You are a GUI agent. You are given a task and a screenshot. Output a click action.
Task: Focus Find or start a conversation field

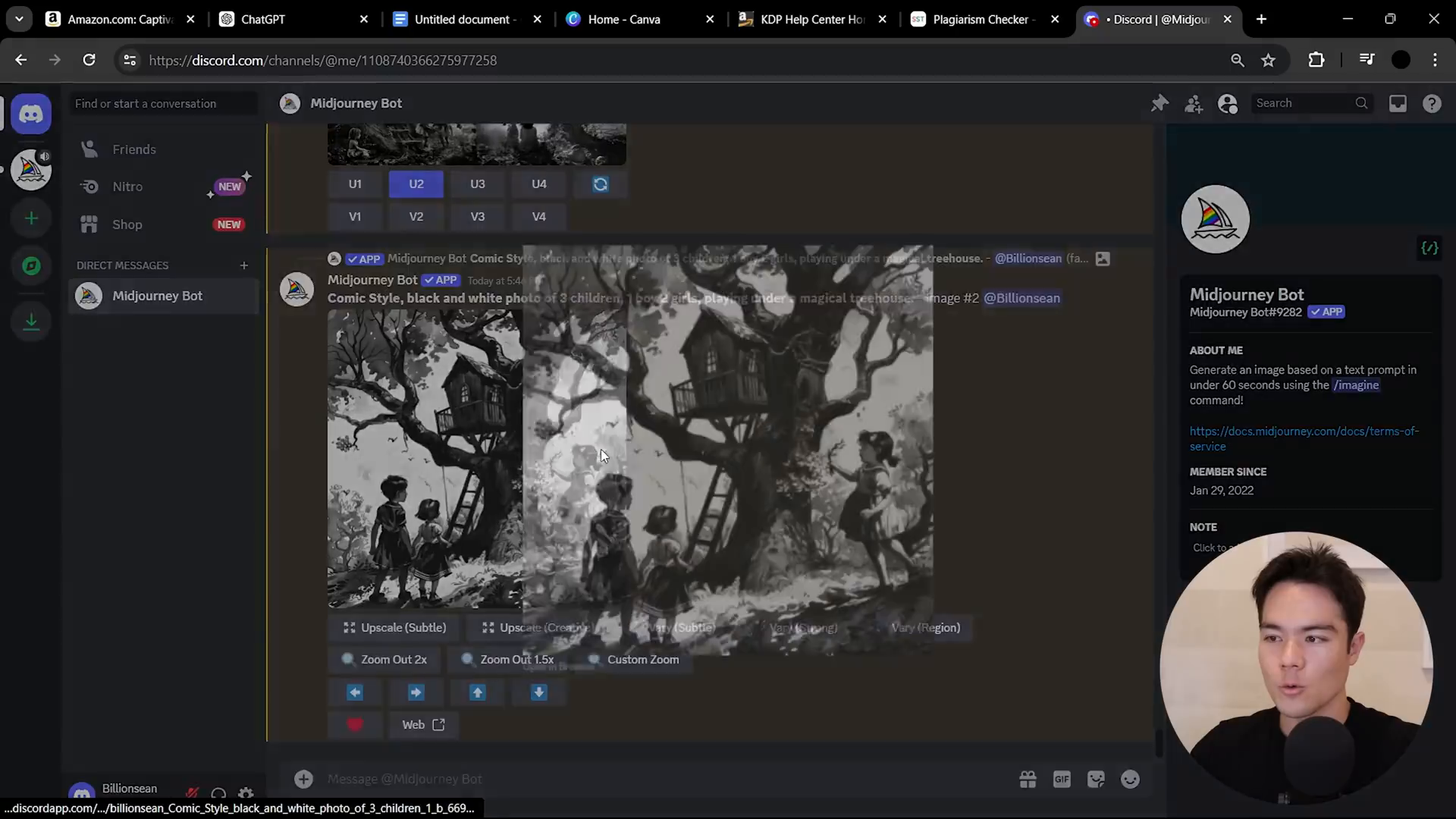click(163, 104)
